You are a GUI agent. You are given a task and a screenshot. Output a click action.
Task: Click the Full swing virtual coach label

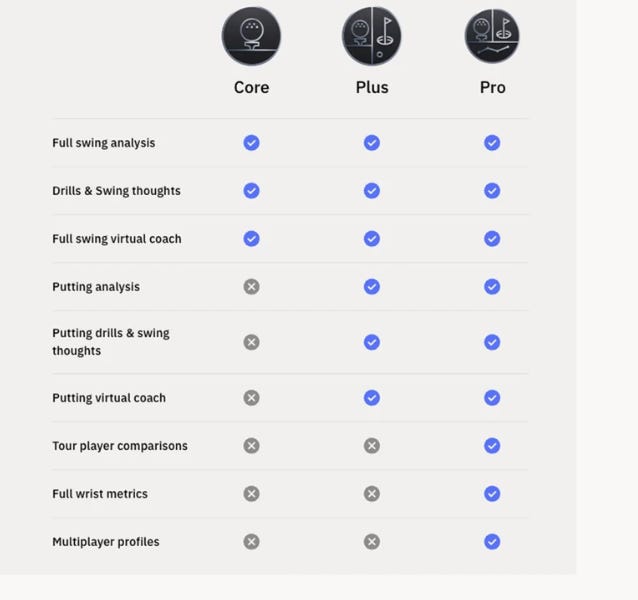[117, 239]
